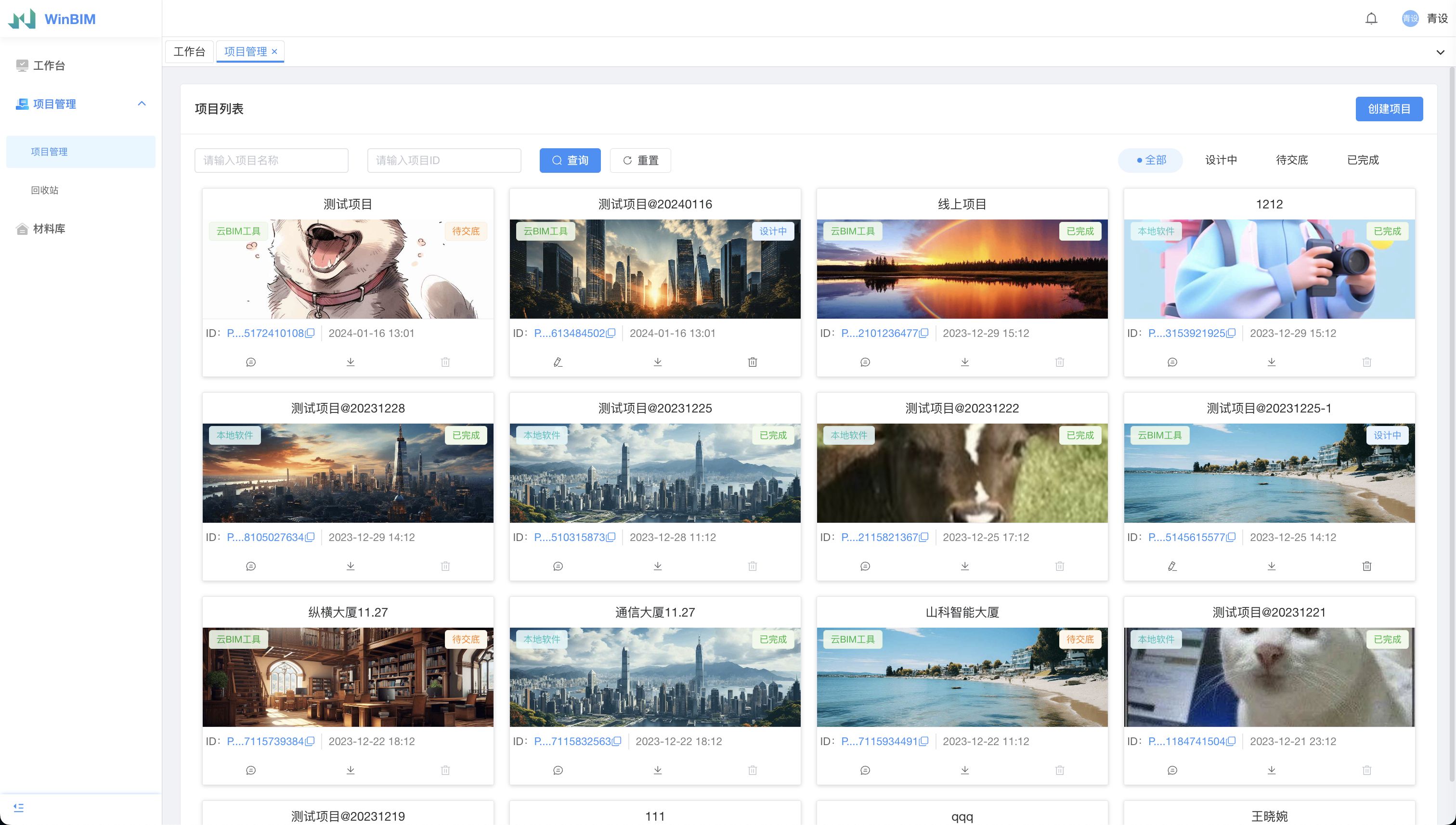Image resolution: width=1456 pixels, height=825 pixels.
Task: Delete the 1212 project
Action: click(x=1367, y=362)
